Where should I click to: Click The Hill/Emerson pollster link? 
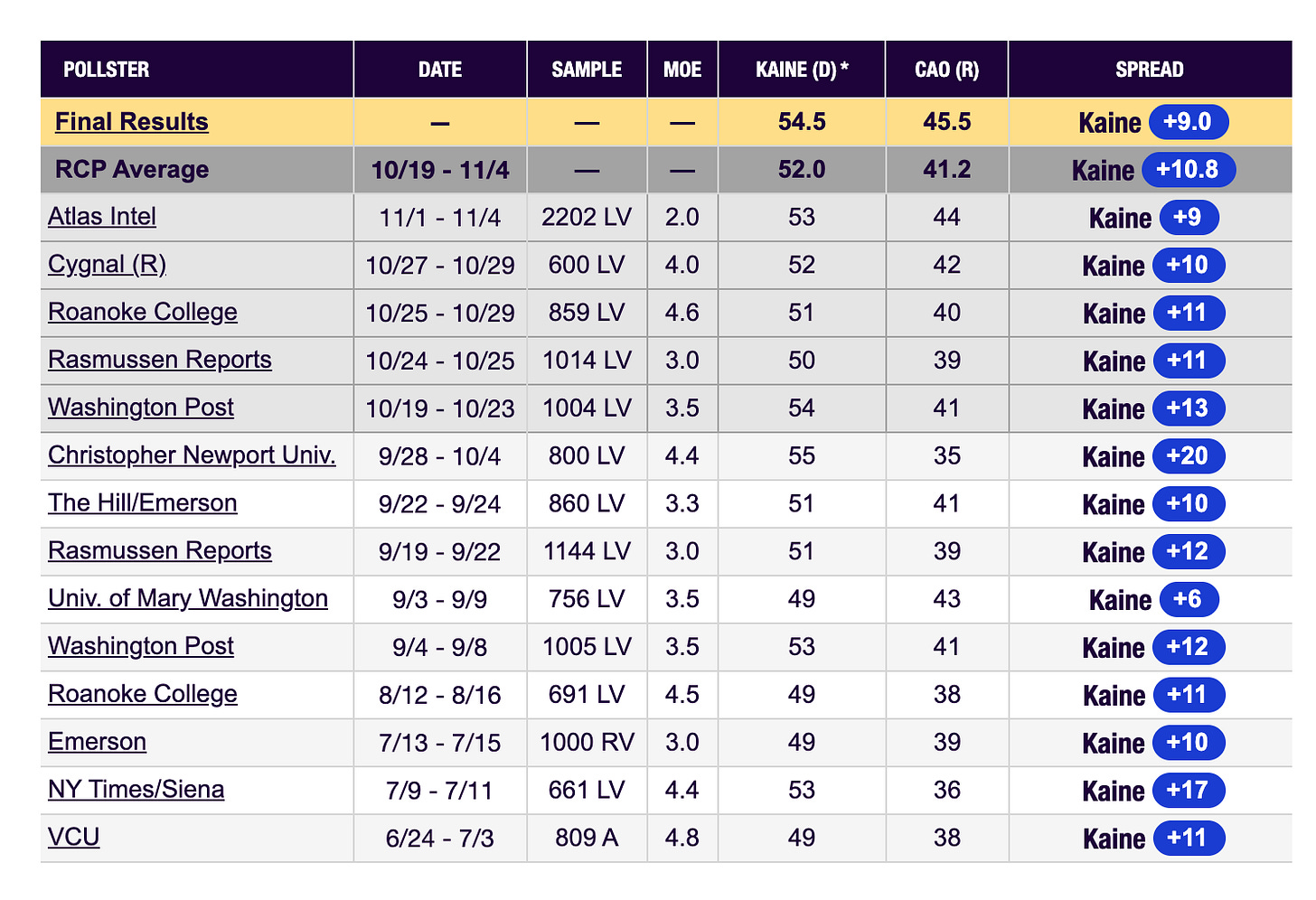point(143,503)
